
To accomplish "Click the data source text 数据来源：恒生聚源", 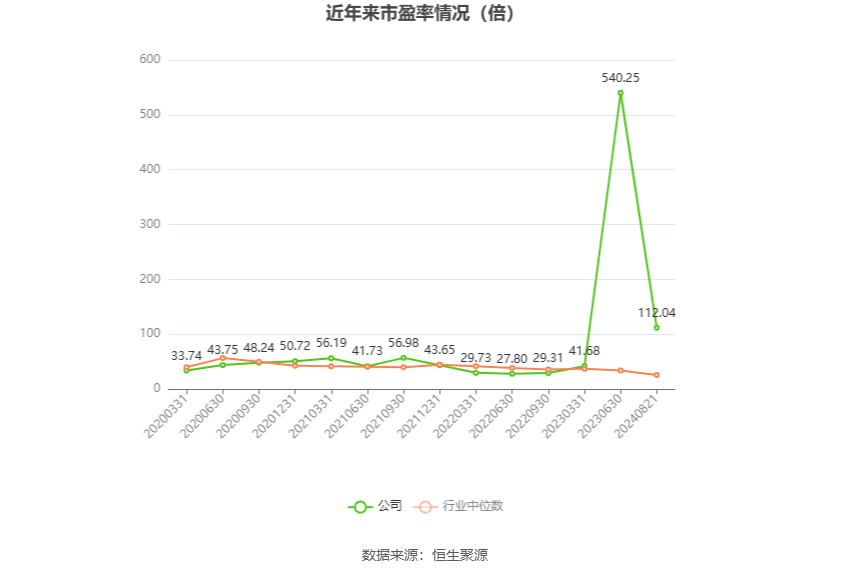I will coord(425,555).
